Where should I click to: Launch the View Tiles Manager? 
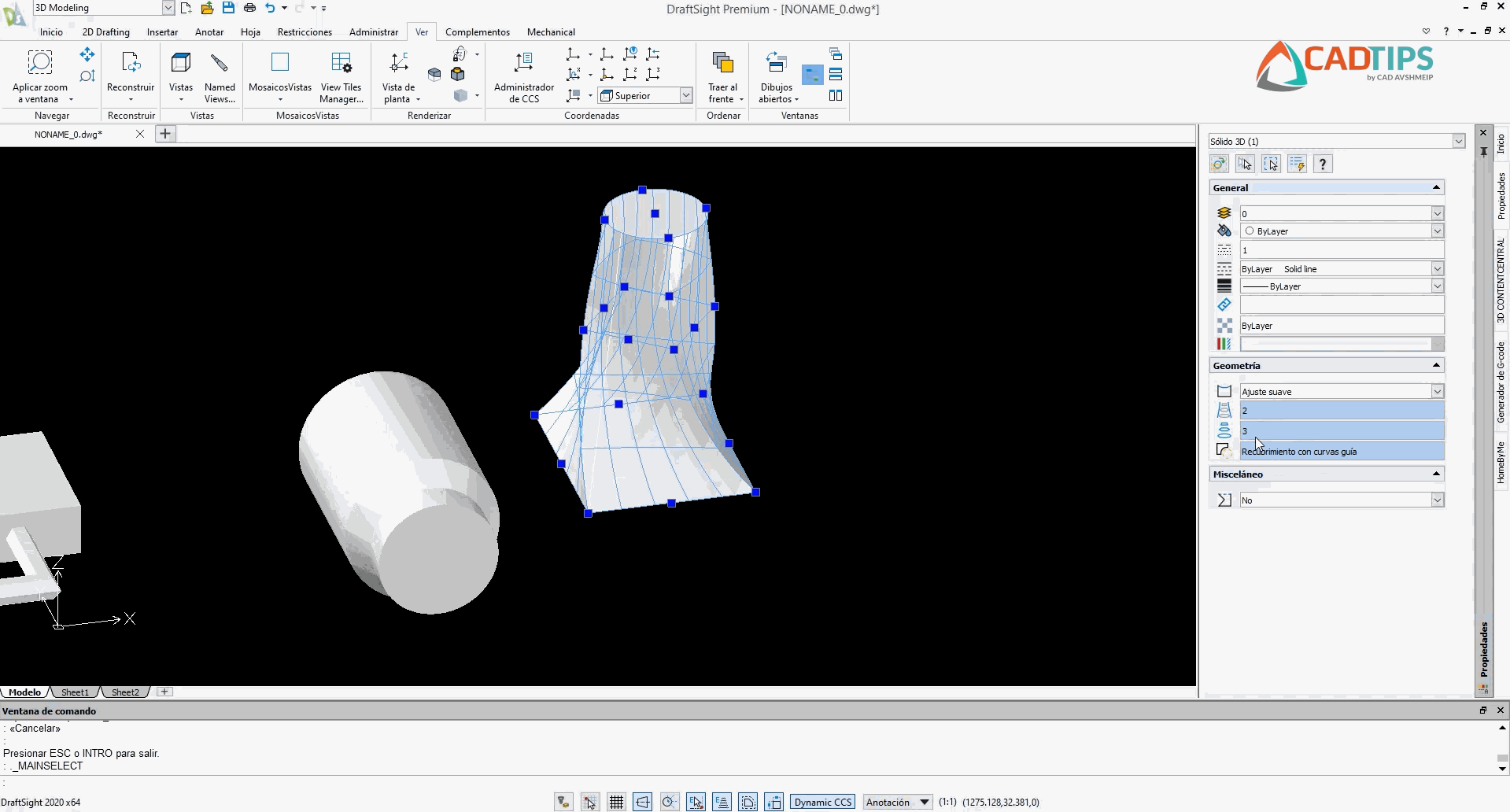click(341, 75)
